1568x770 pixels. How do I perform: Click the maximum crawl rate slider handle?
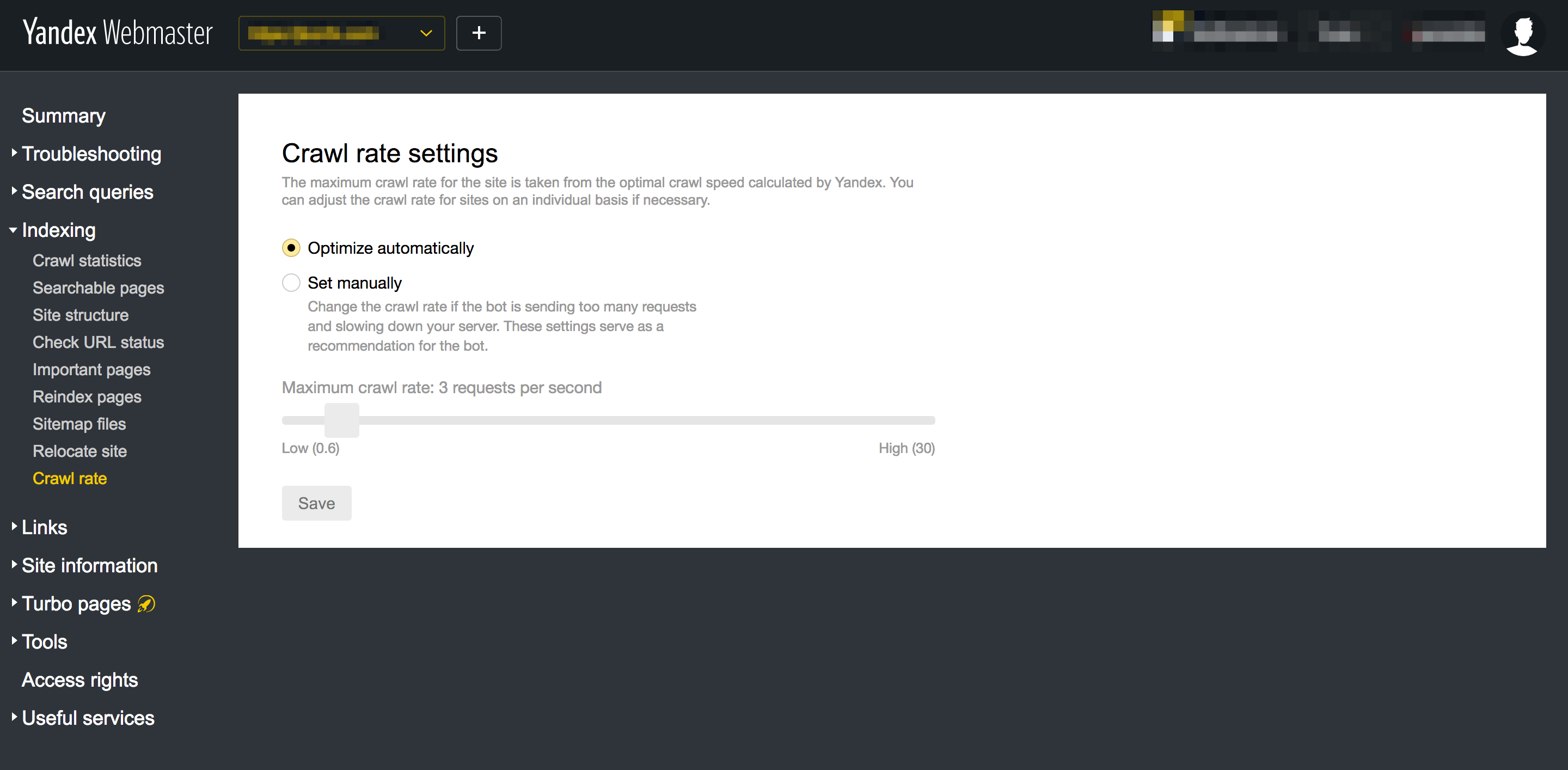point(342,420)
